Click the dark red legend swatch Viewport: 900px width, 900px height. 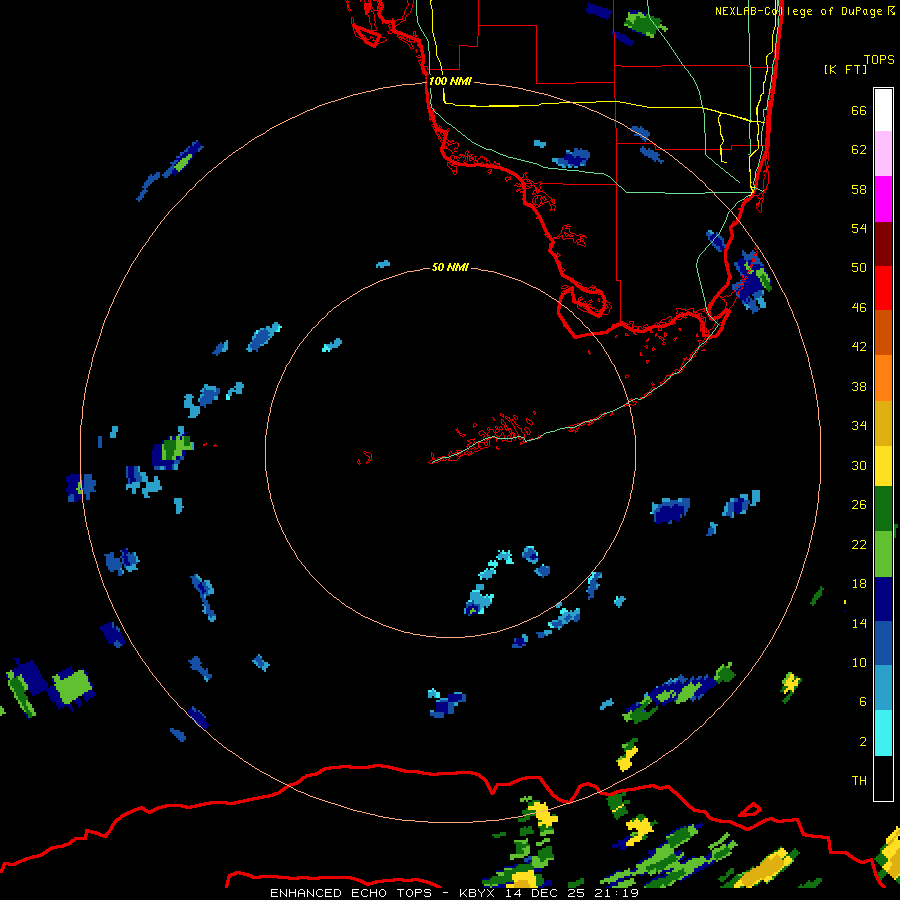(883, 244)
